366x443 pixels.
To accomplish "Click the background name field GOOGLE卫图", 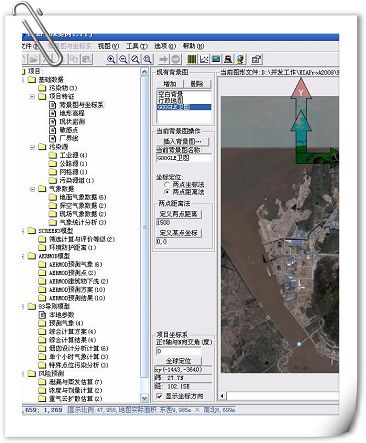I will [x=184, y=158].
